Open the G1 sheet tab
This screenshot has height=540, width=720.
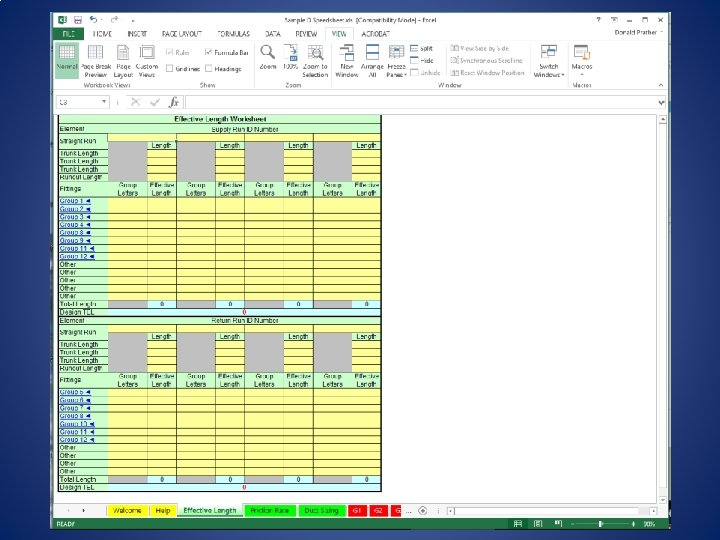pyautogui.click(x=357, y=511)
